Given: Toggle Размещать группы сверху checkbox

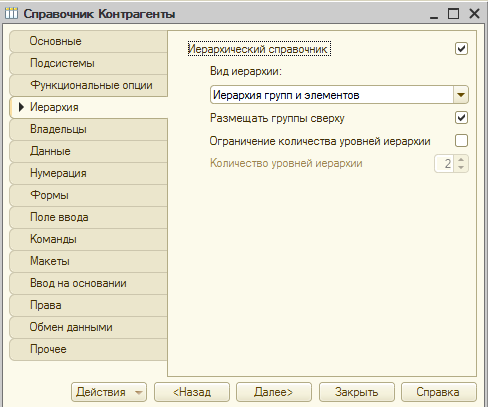Looking at the screenshot, I should [x=461, y=118].
